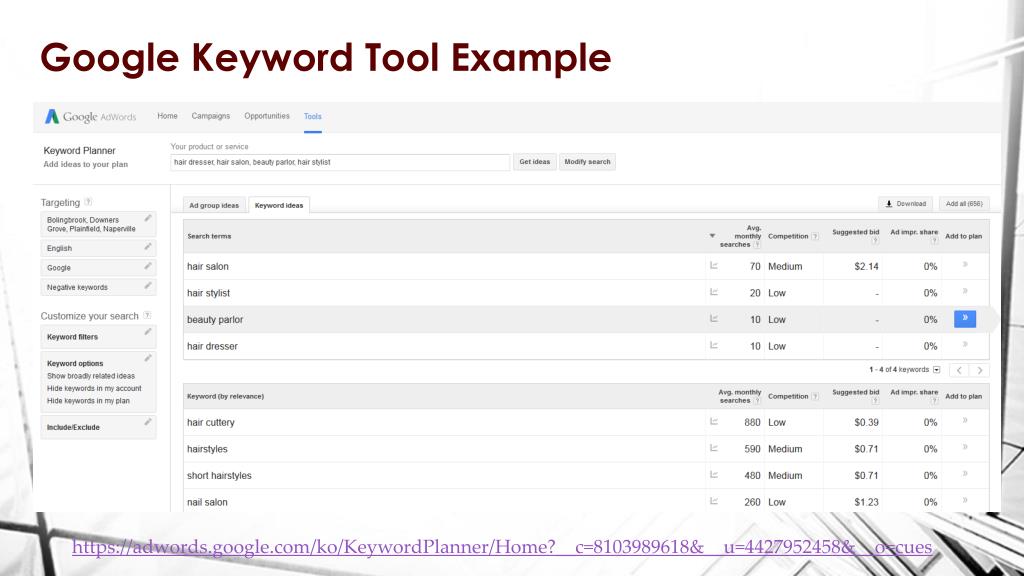Screen dimensions: 1024x576
Task: Click the hair cuttery keyword
Action: [x=210, y=423]
